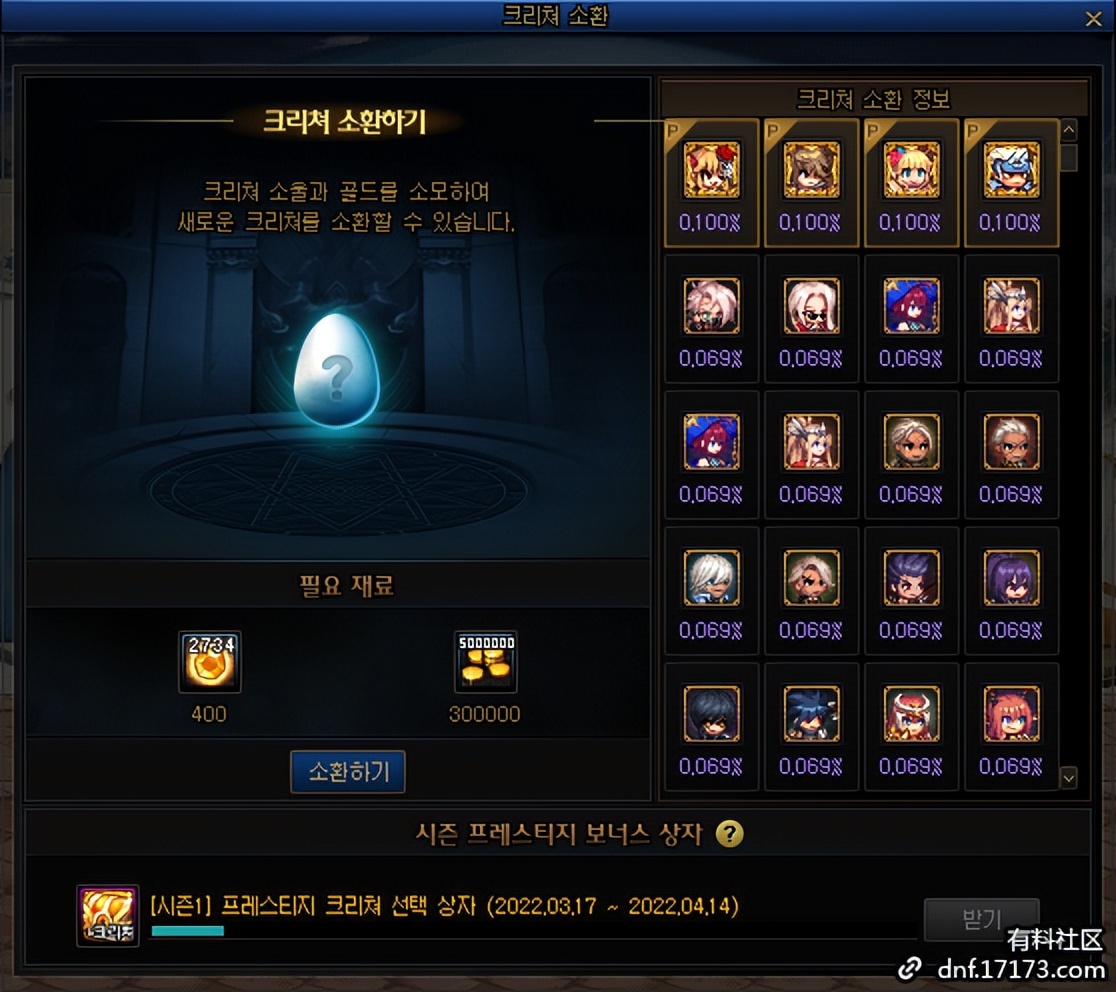Image resolution: width=1116 pixels, height=992 pixels.
Task: Click the creature list scrollbar thumb
Action: 1068,158
